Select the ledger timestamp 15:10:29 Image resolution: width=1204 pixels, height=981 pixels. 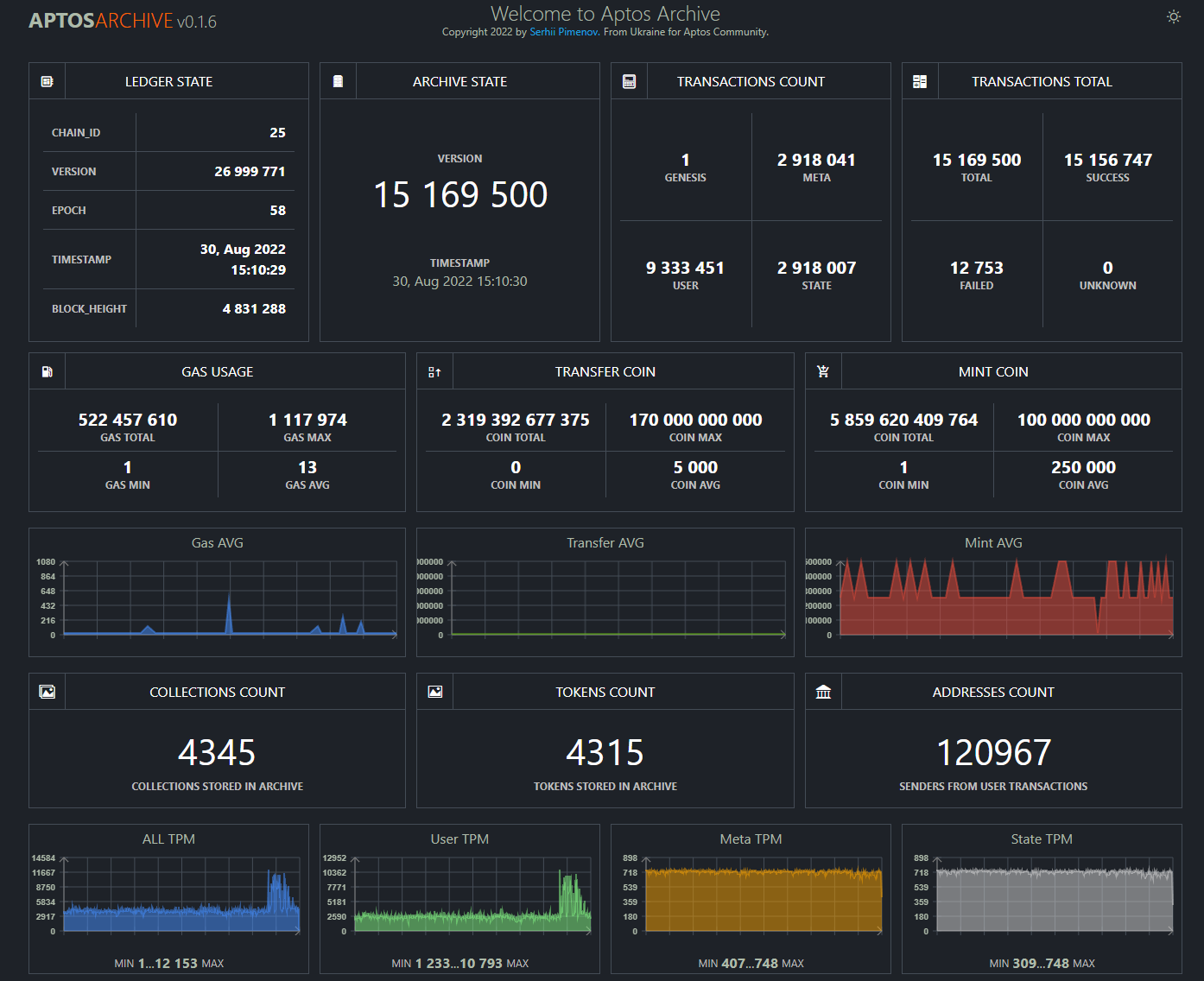point(258,269)
